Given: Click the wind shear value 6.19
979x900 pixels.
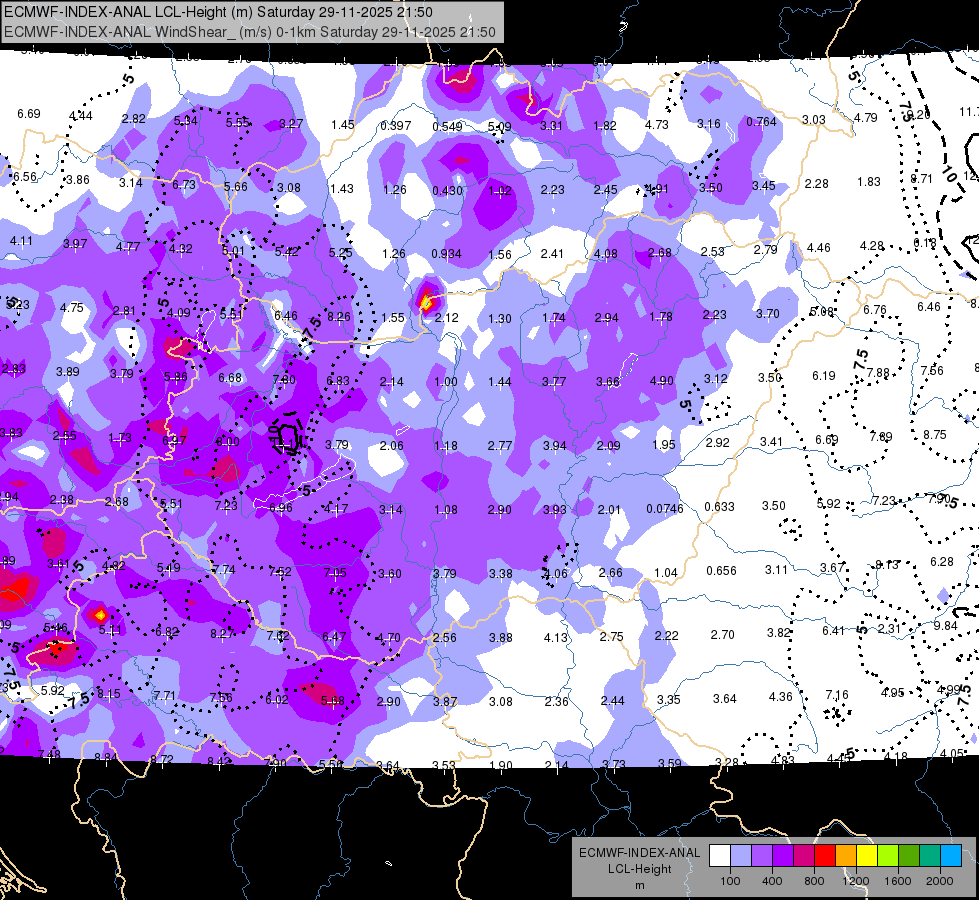Looking at the screenshot, I should [x=824, y=375].
